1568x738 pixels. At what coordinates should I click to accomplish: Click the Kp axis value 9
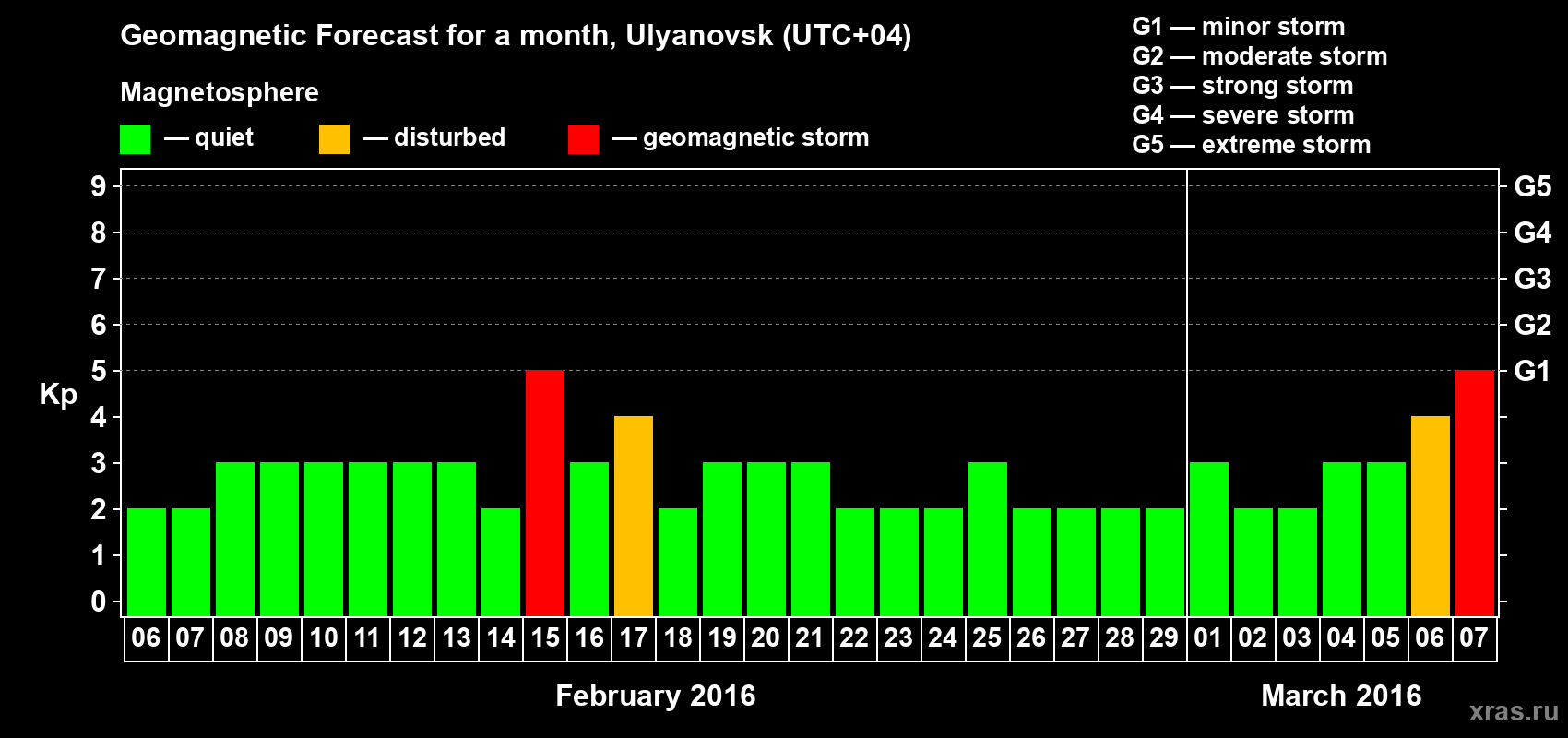99,186
